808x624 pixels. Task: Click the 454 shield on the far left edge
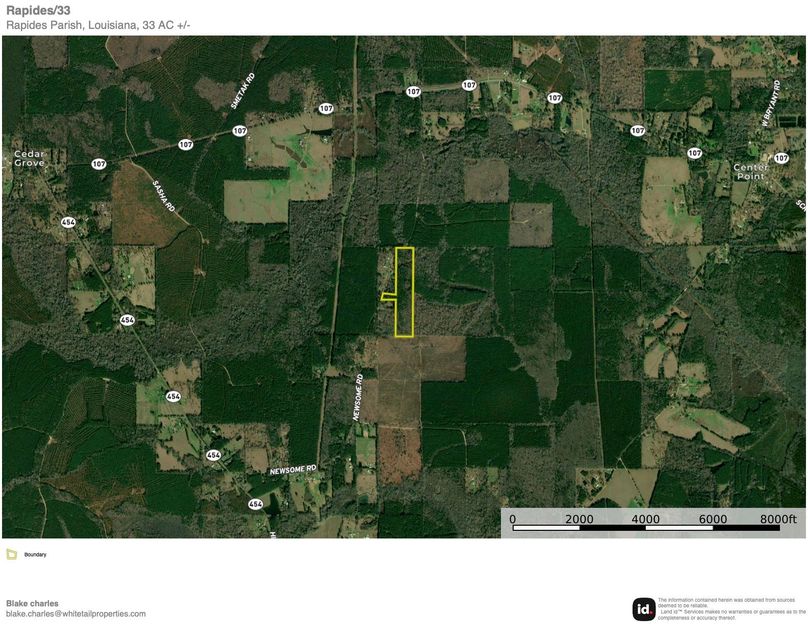pos(66,221)
